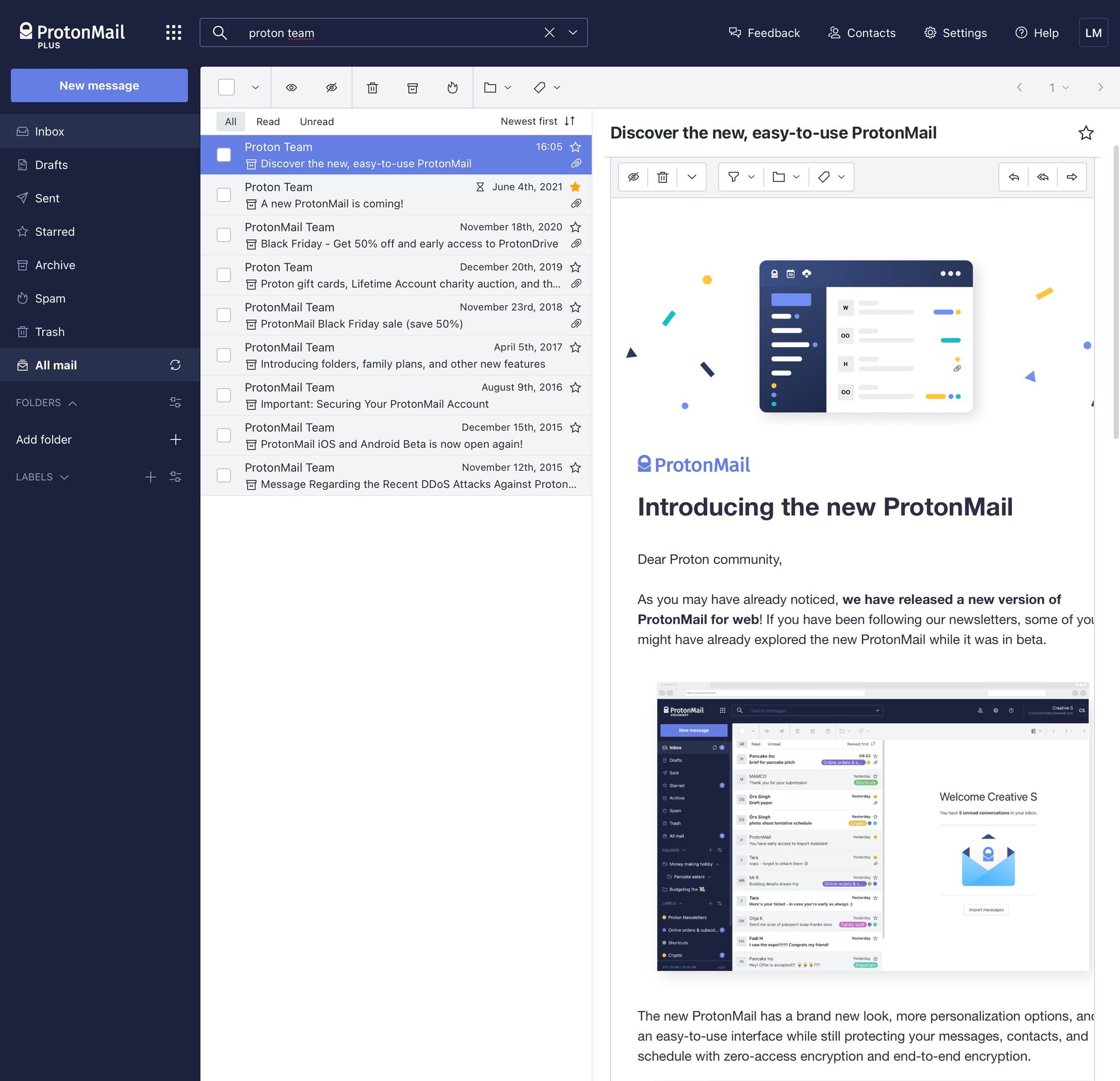Viewport: 1120px width, 1081px height.
Task: Reply to the open message
Action: coord(1014,176)
